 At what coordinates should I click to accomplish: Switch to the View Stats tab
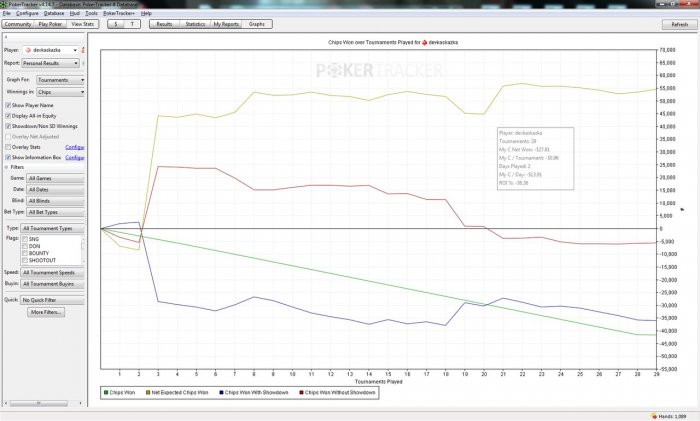(x=83, y=24)
